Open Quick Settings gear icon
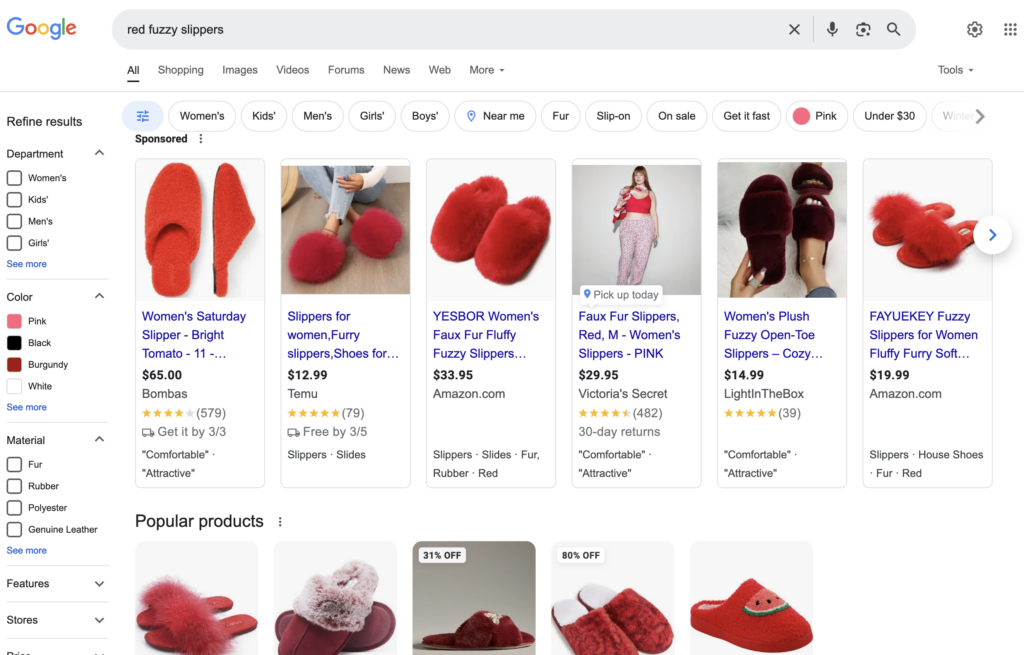1024x655 pixels. pyautogui.click(x=974, y=29)
